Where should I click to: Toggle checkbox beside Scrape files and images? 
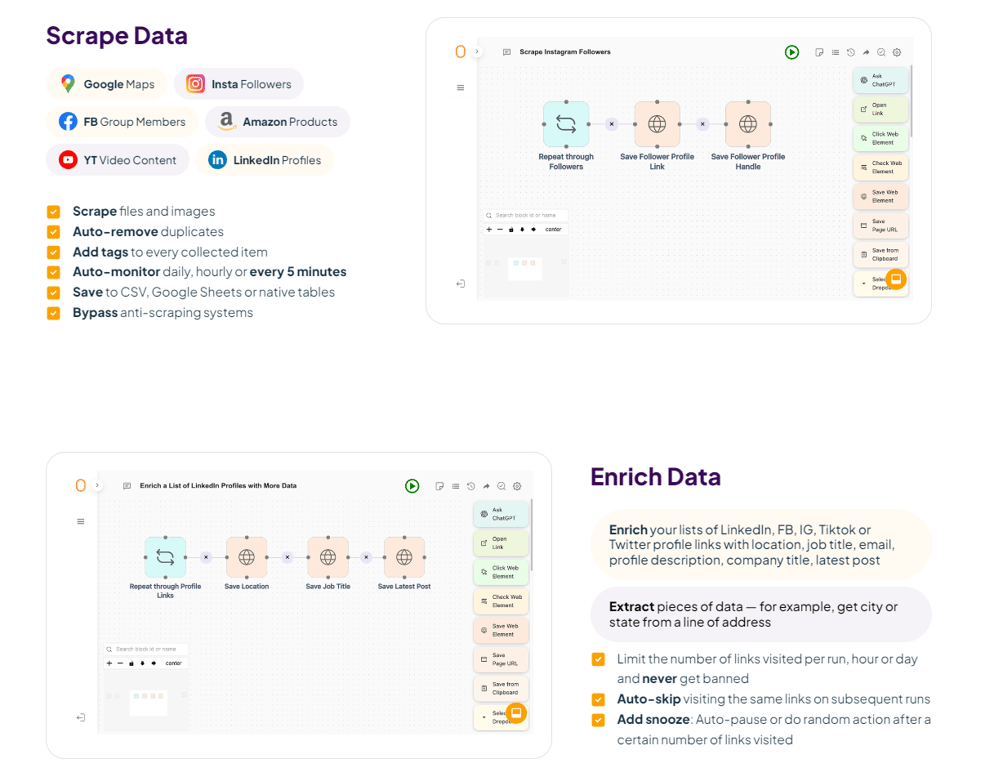click(54, 212)
